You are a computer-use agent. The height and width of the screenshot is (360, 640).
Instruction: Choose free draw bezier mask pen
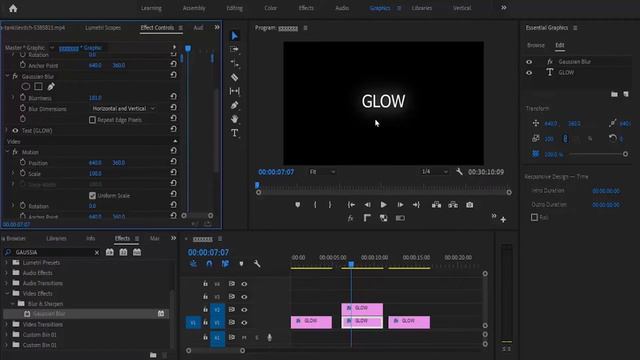coord(51,87)
